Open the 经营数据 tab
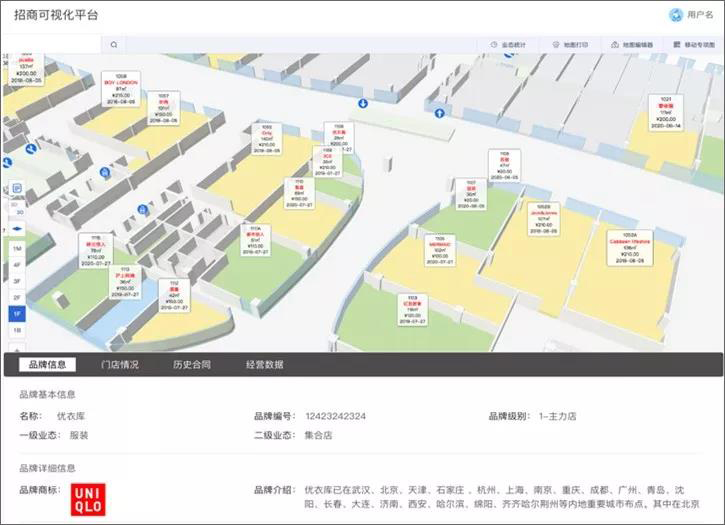 coord(264,365)
